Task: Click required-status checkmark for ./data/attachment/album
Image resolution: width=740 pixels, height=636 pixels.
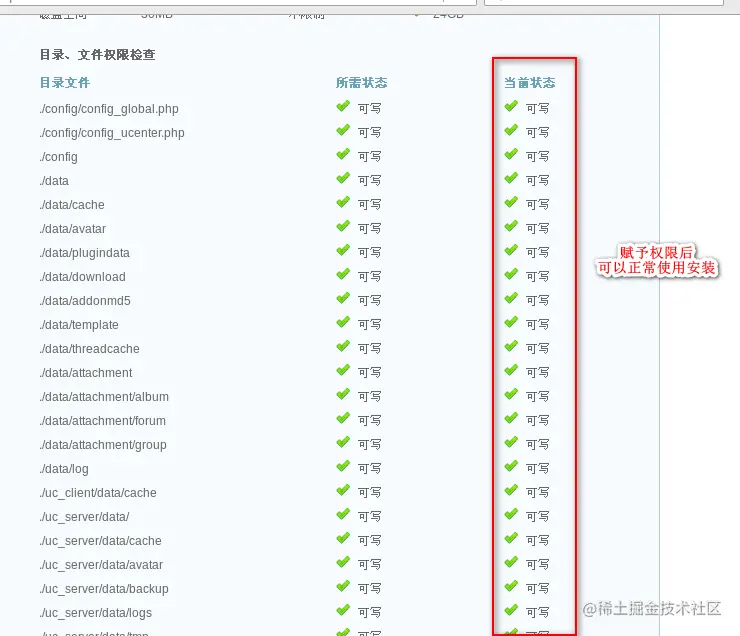Action: click(343, 394)
